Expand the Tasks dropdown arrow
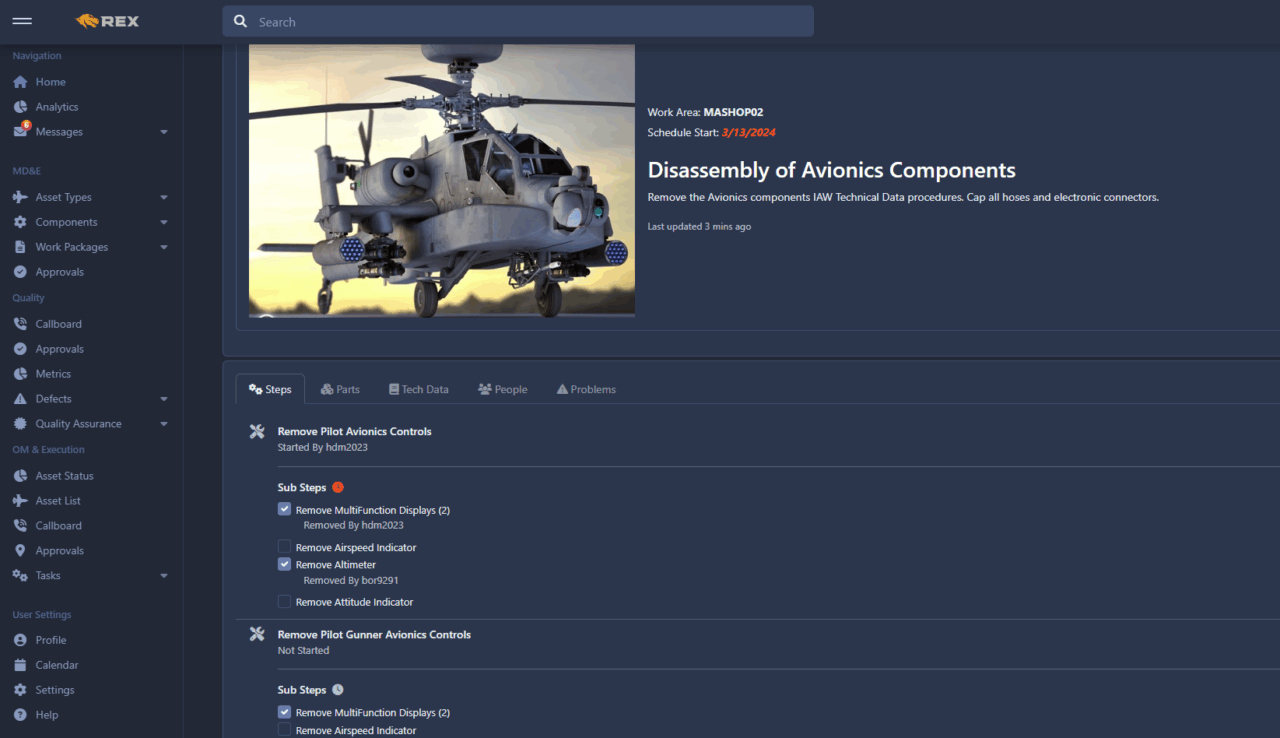 pyautogui.click(x=164, y=576)
